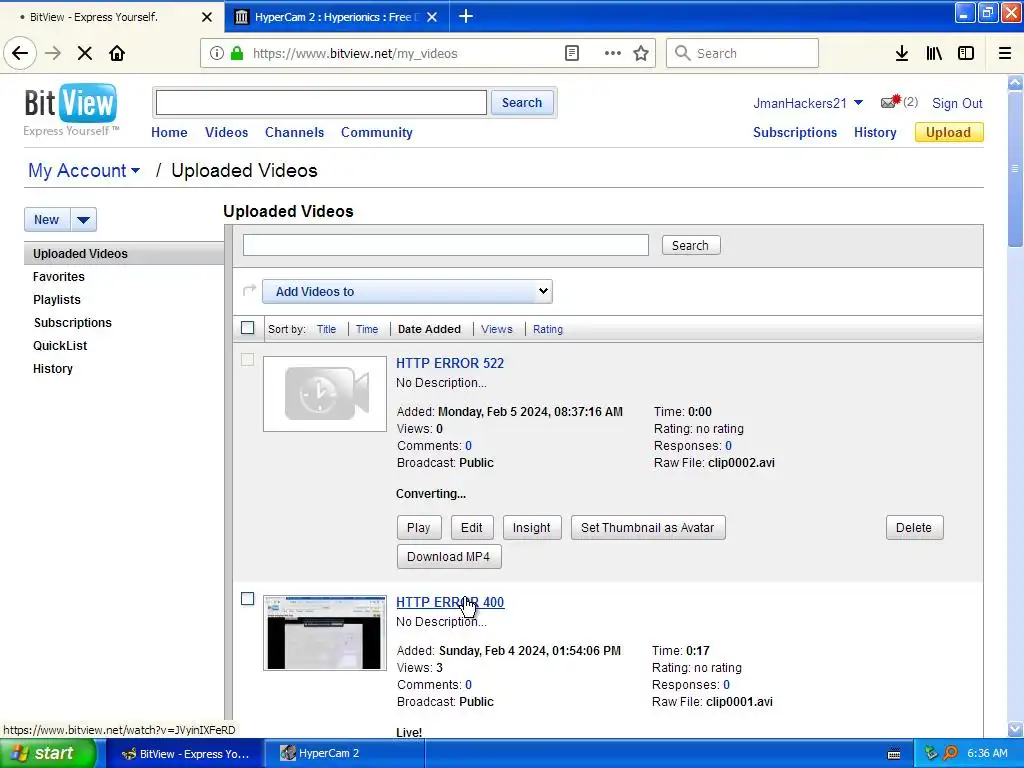Screen dimensions: 1024x768
Task: Open the library bookshelf icon
Action: [934, 54]
